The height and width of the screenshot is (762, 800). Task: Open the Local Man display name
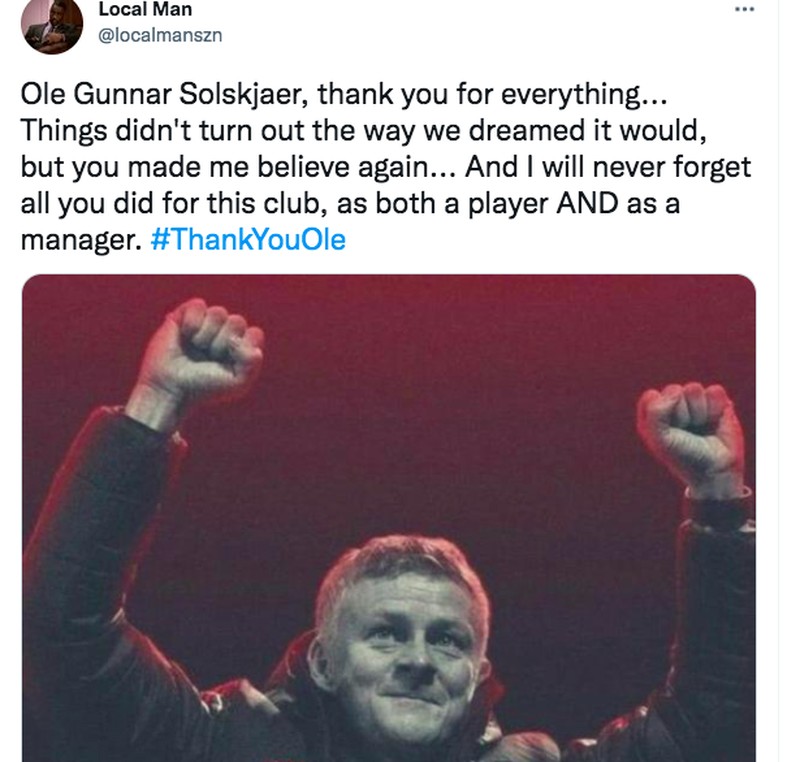pyautogui.click(x=145, y=10)
